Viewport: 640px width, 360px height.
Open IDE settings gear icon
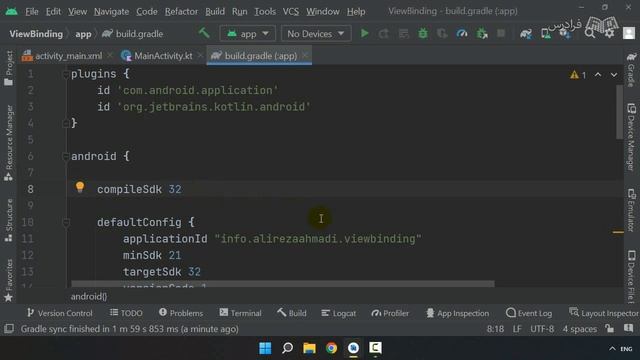[609, 33]
